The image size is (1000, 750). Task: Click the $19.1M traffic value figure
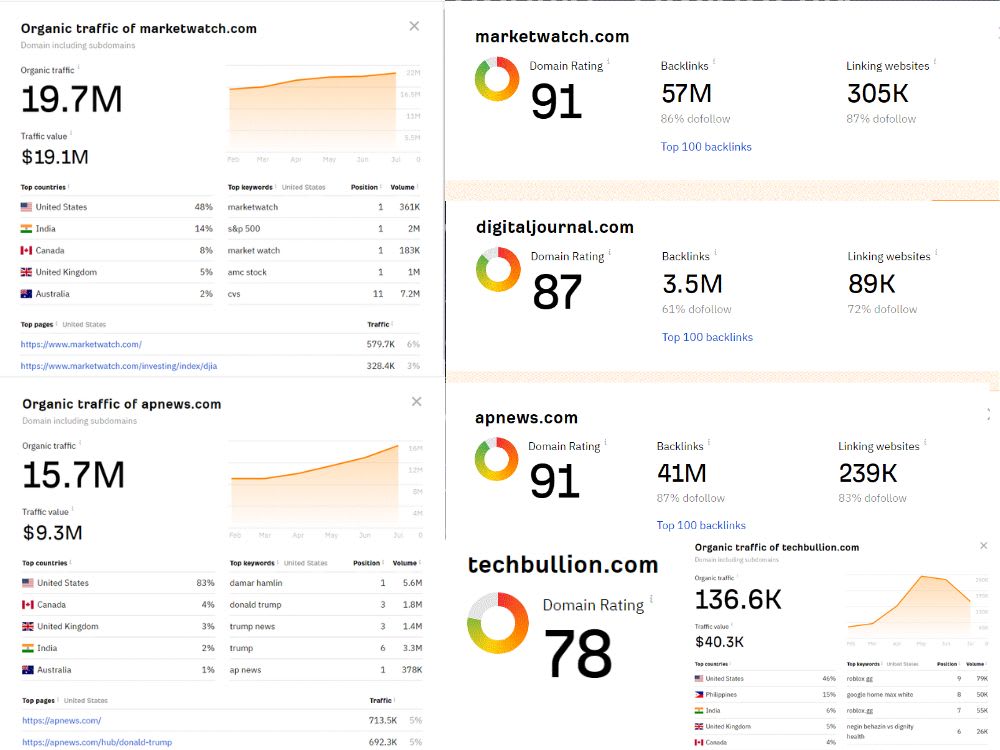55,157
